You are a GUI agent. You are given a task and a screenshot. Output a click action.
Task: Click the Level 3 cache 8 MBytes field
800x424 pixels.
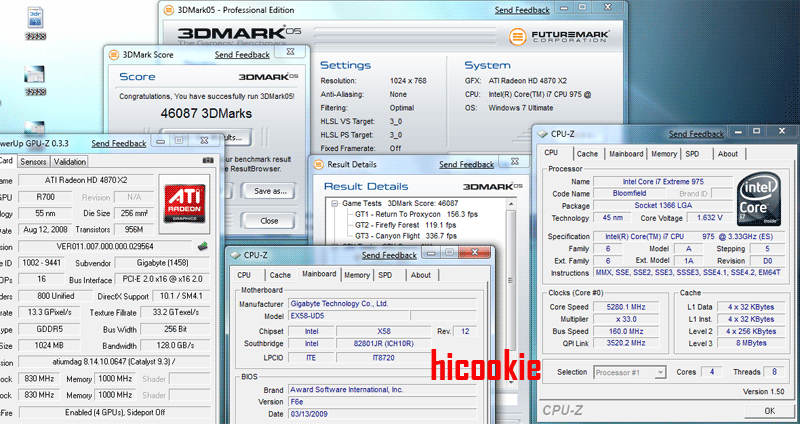coord(752,343)
